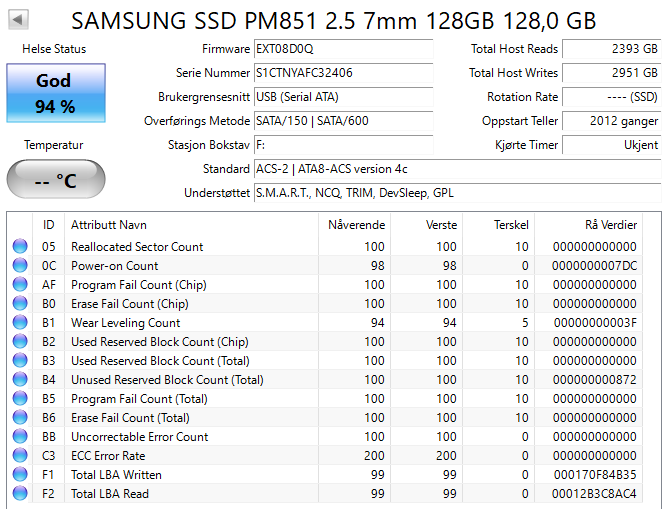This screenshot has height=509, width=667.
Task: Click the status orb for Unused Reserved Block Count (Total)
Action: coord(20,380)
